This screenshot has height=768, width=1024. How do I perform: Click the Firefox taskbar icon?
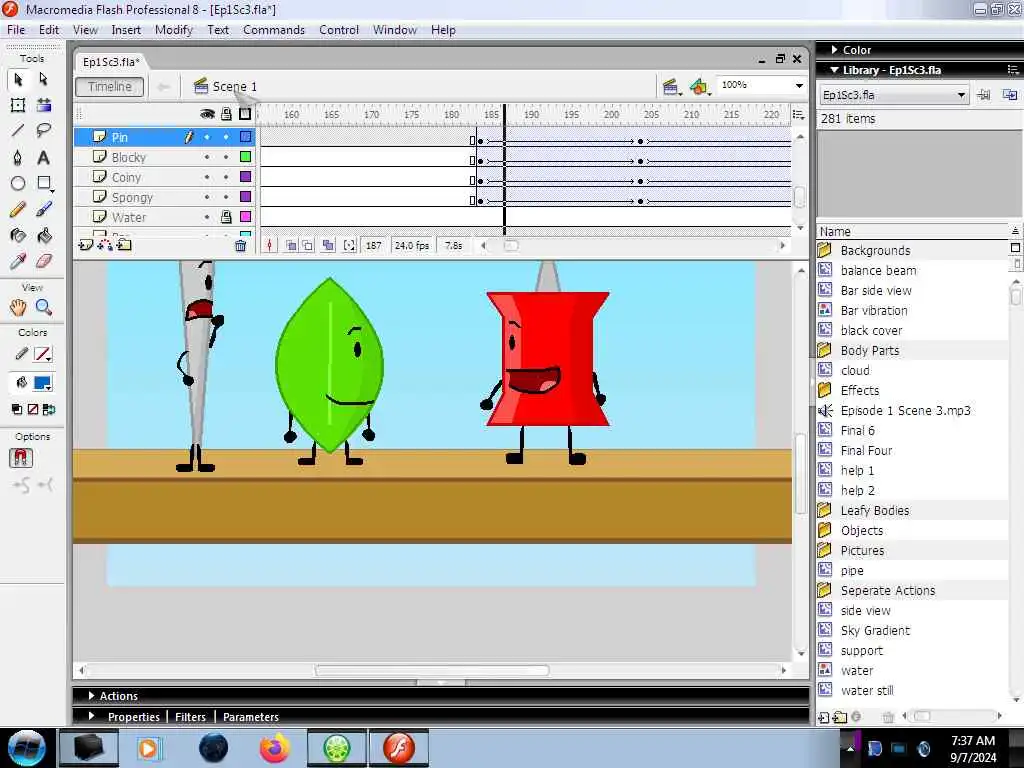(x=274, y=748)
